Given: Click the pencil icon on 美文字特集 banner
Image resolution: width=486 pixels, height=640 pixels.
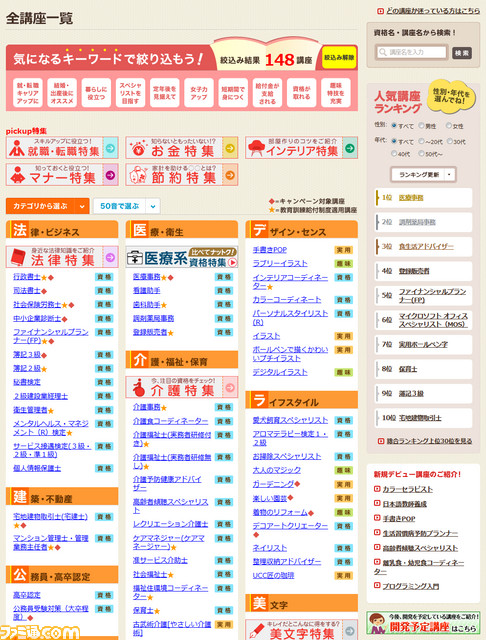Looking at the screenshot, I should point(257,630).
